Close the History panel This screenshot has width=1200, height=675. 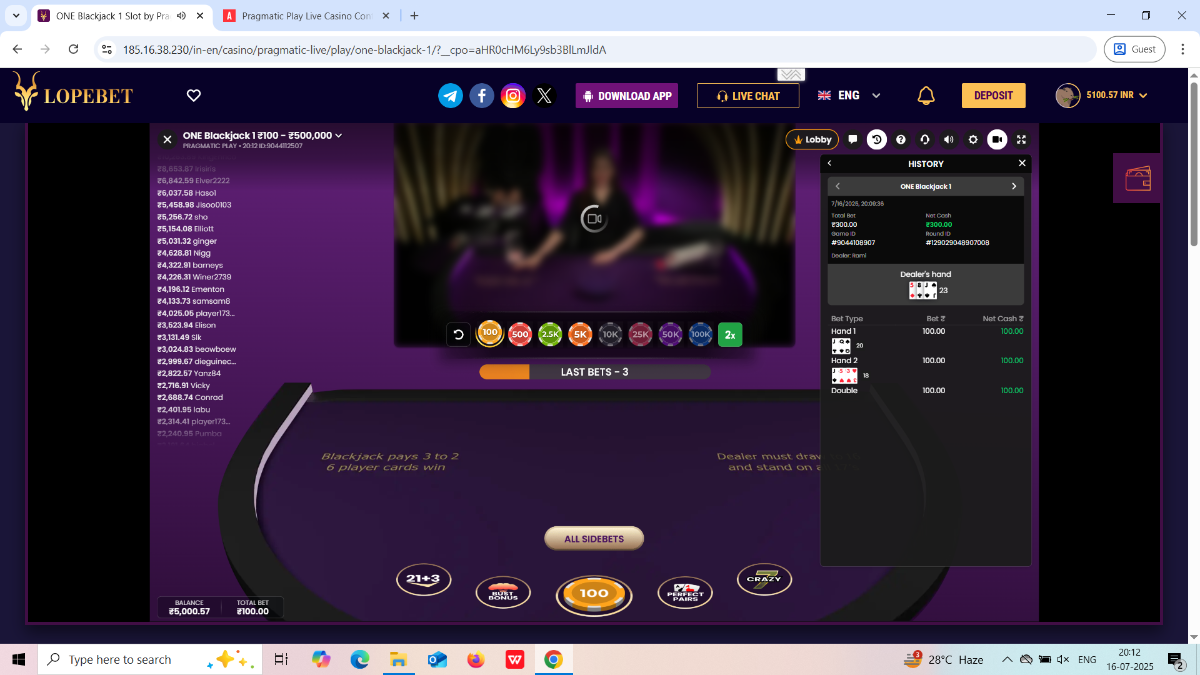tap(1022, 163)
